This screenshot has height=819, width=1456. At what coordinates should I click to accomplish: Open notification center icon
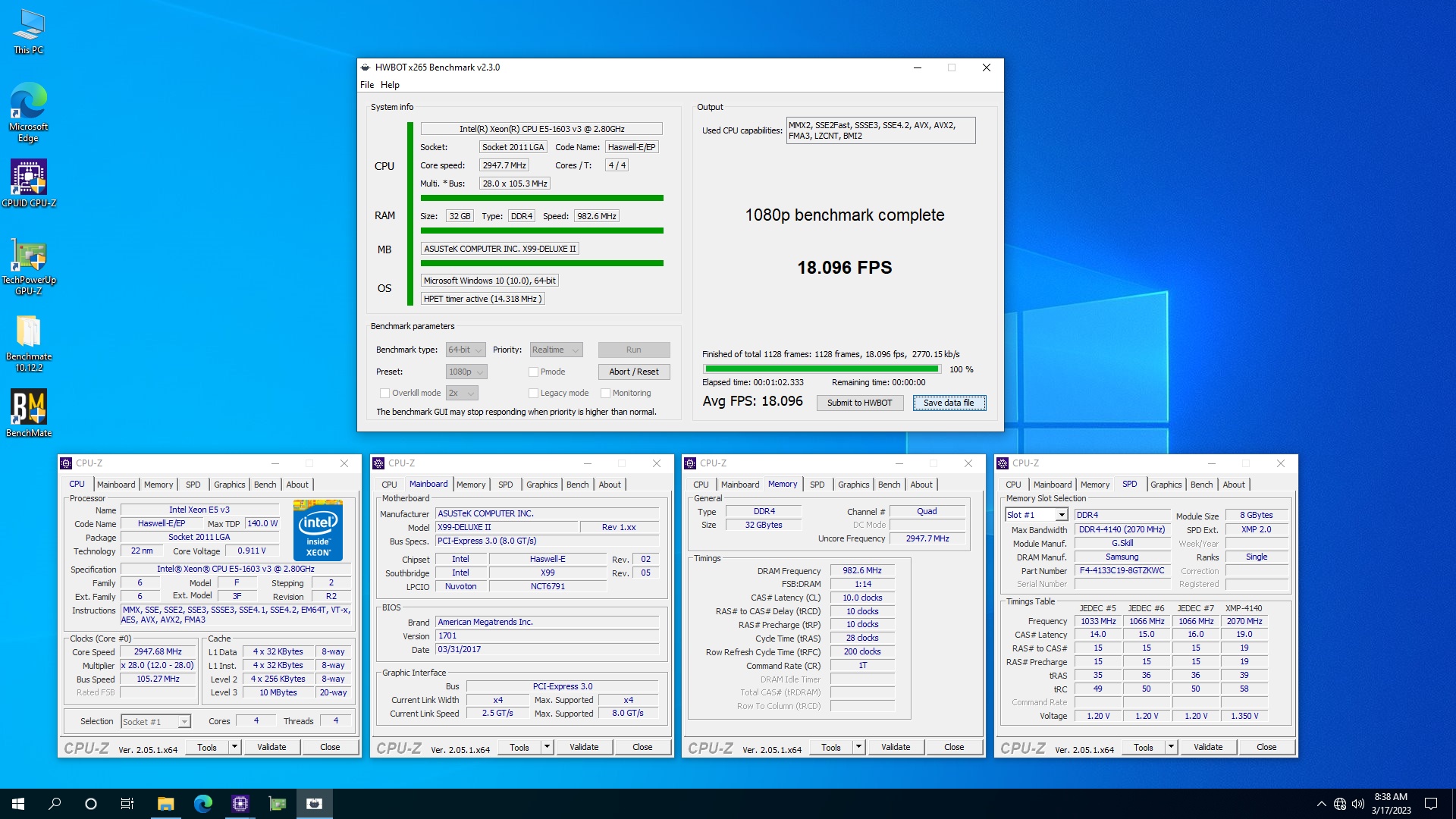(x=1431, y=804)
